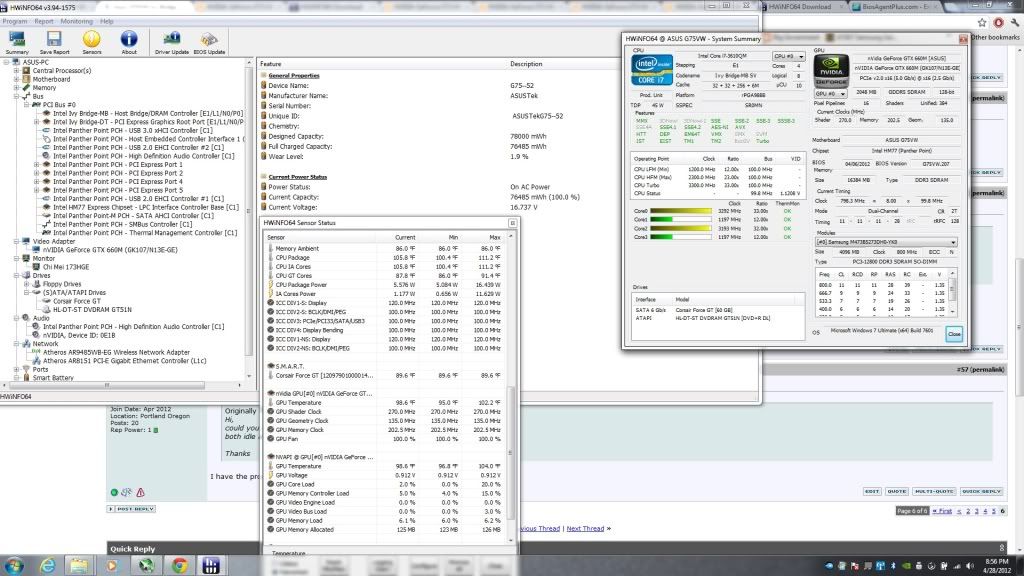Click the Windows Start orb
The width and height of the screenshot is (1024, 576).
[14, 565]
